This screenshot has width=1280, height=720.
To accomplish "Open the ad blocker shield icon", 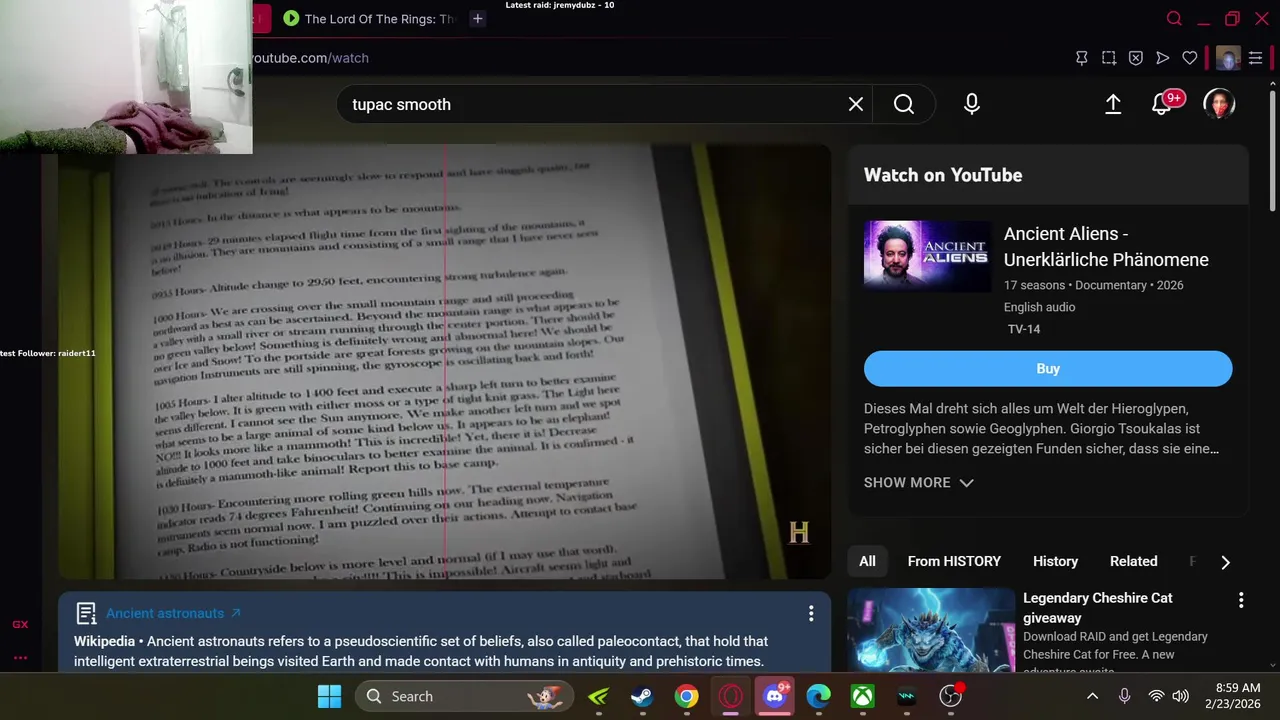I will pos(1136,58).
